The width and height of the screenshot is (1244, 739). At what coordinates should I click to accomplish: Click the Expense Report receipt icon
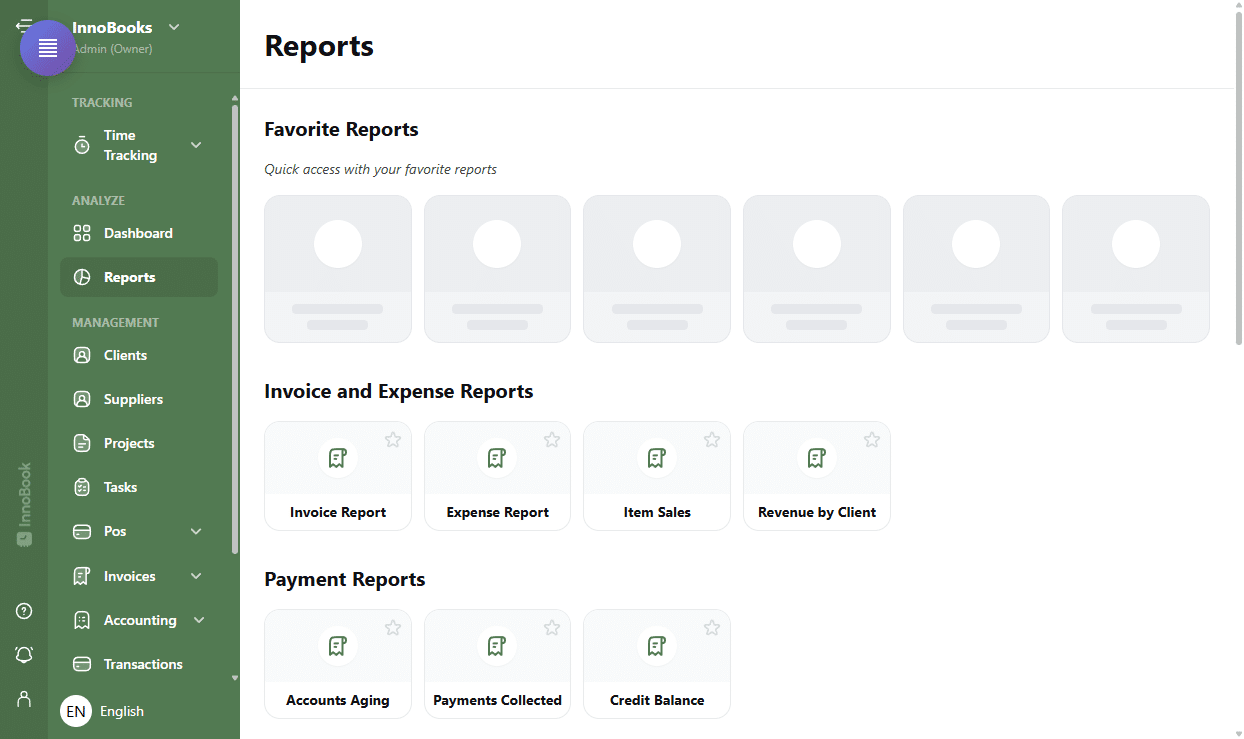pos(497,458)
